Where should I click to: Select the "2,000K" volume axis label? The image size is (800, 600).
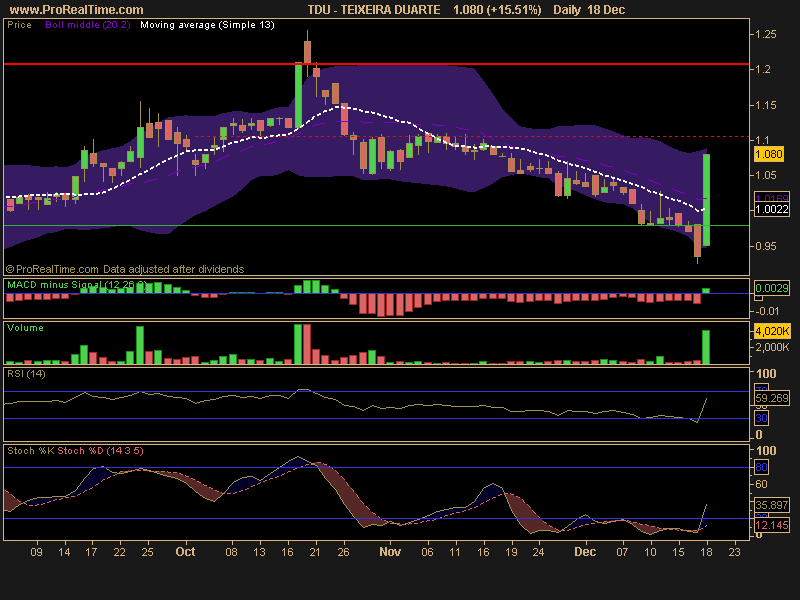click(x=772, y=347)
